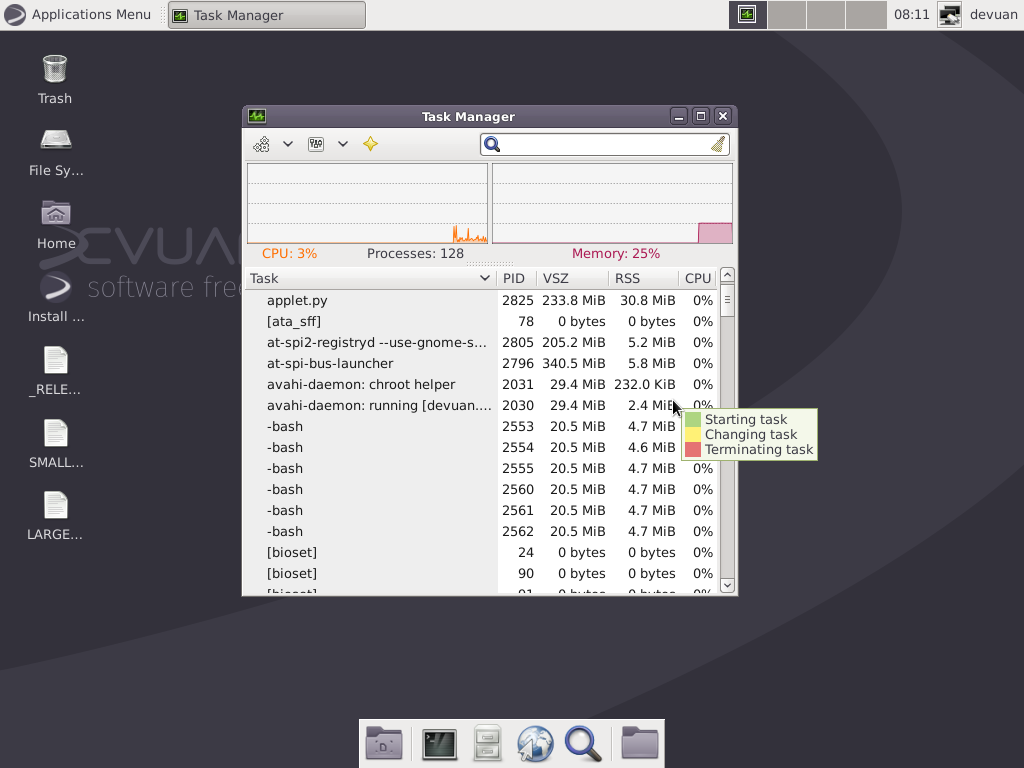Select the Task Manager entry in the taskbar
Image resolution: width=1024 pixels, height=768 pixels.
[x=265, y=14]
